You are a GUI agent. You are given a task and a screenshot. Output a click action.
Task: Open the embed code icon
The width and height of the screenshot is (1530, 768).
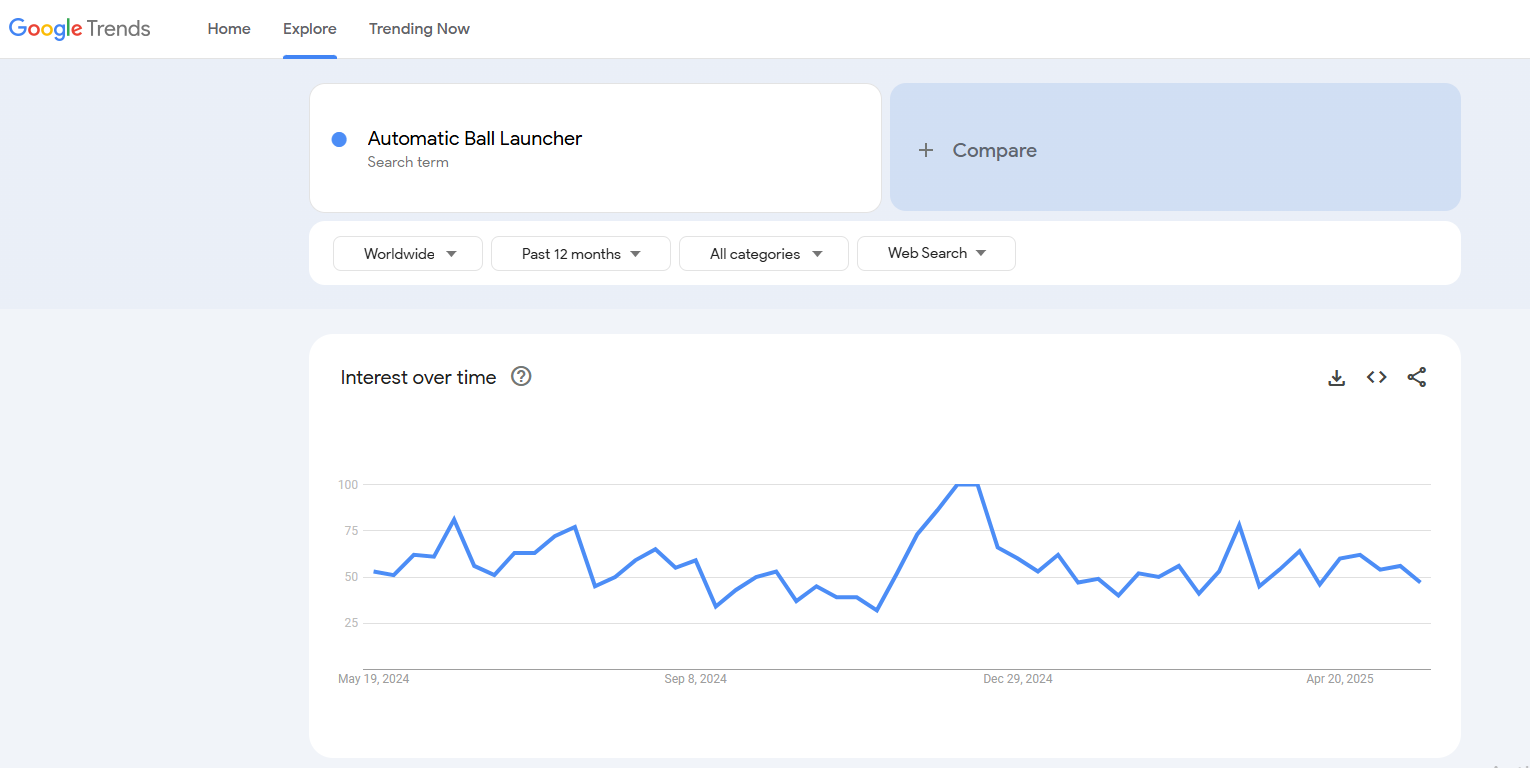click(1377, 377)
